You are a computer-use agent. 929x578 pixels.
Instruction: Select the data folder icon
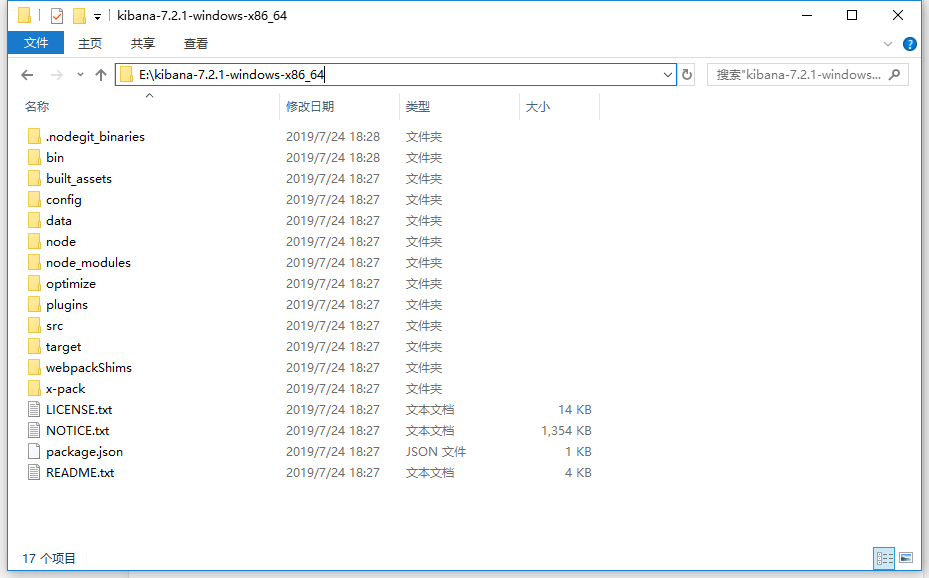(x=34, y=221)
